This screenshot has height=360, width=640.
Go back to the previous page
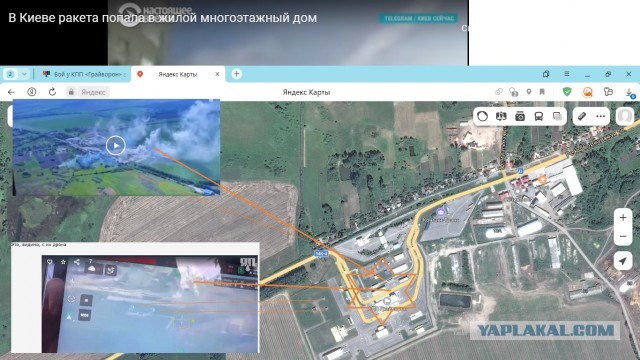click(11, 92)
